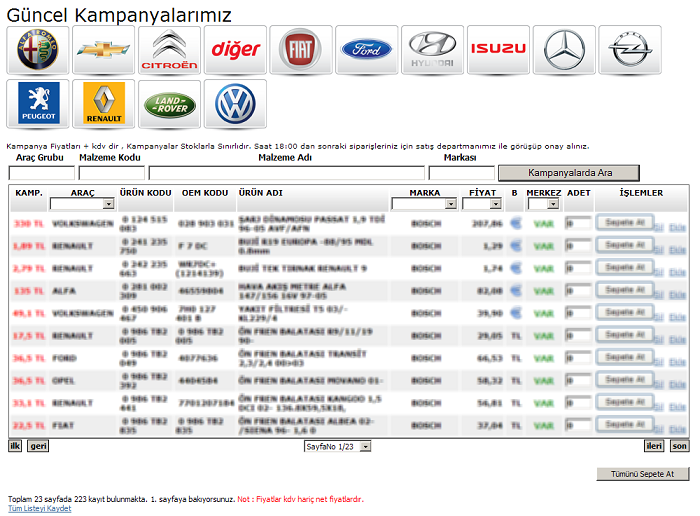Click the blue icon in the 207,86 price row
700x516 pixels.
click(x=516, y=223)
